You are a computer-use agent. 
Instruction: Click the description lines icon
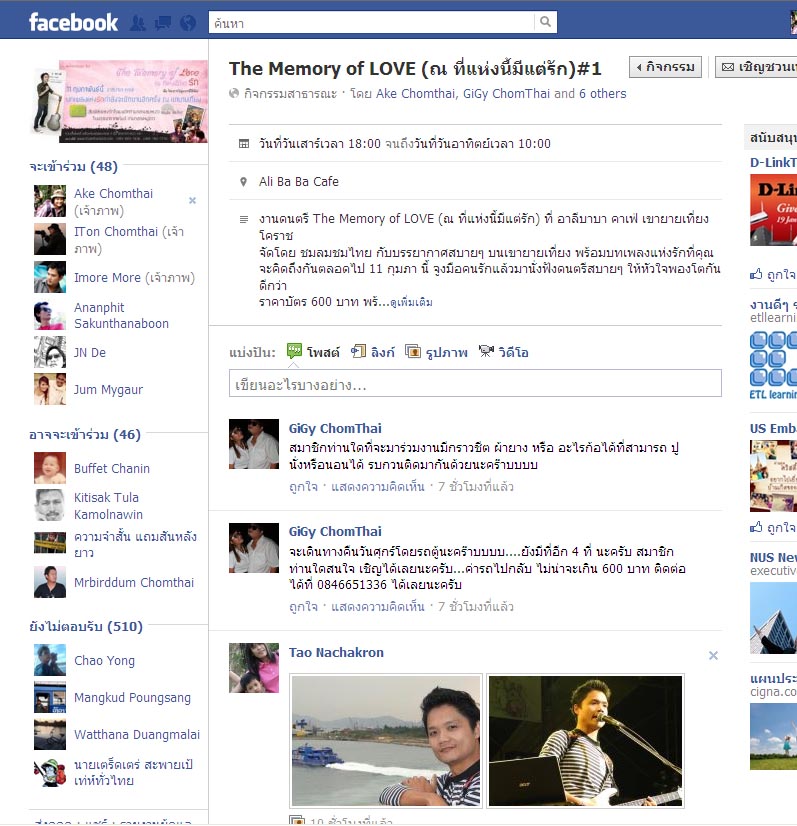point(244,219)
